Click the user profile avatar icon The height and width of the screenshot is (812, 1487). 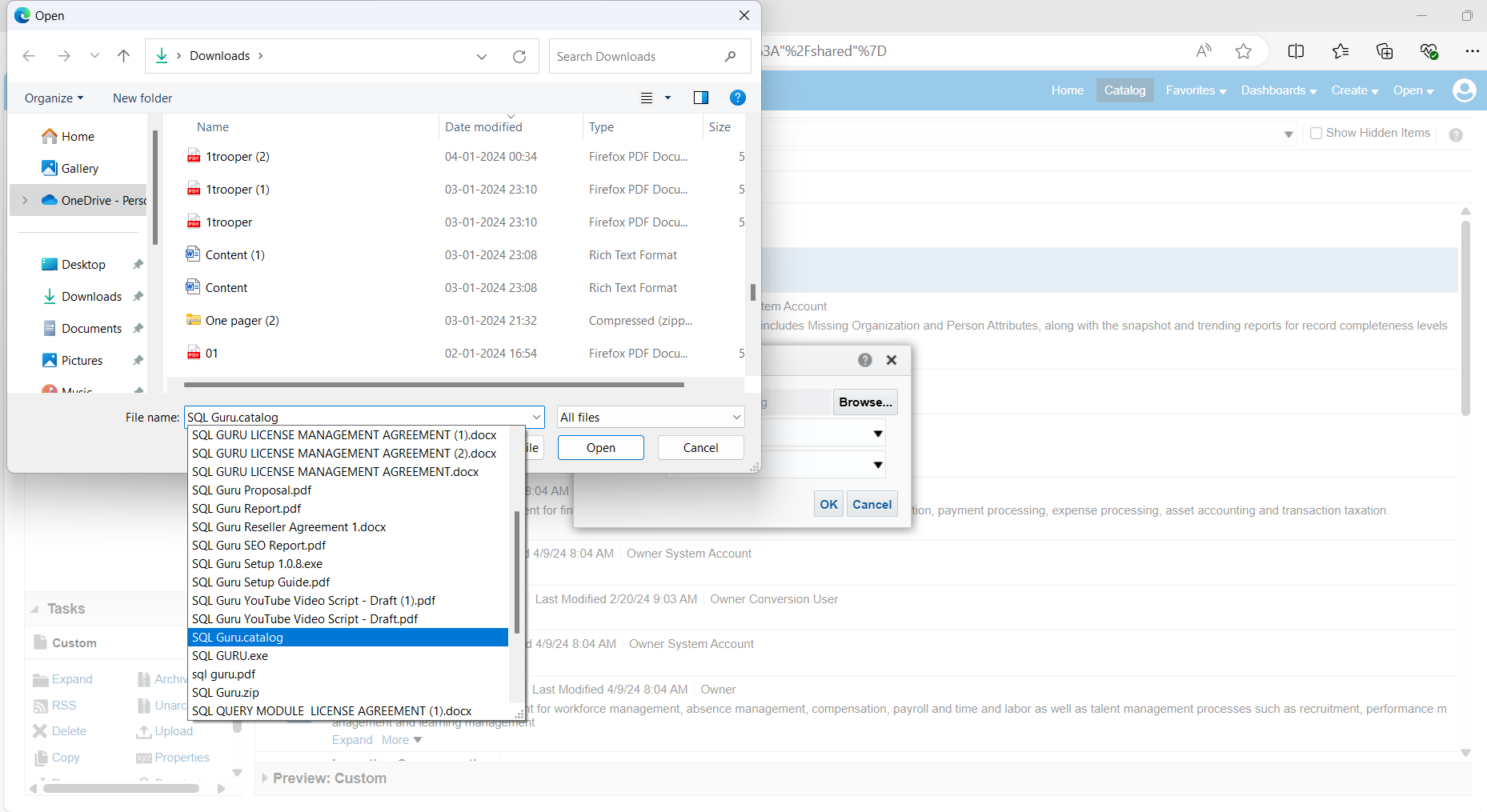coord(1465,90)
